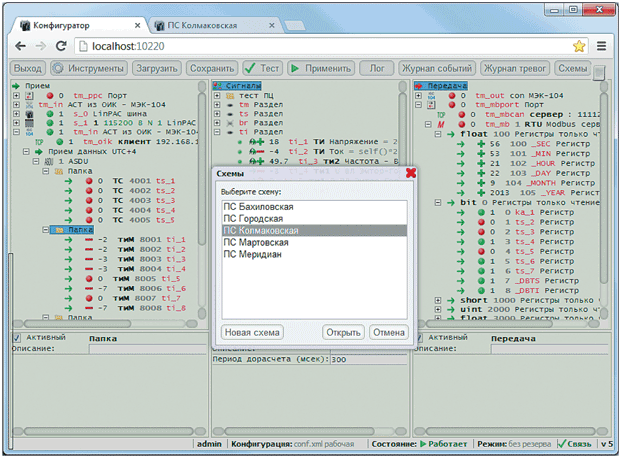Open the Chrome hamburger menu

point(601,46)
